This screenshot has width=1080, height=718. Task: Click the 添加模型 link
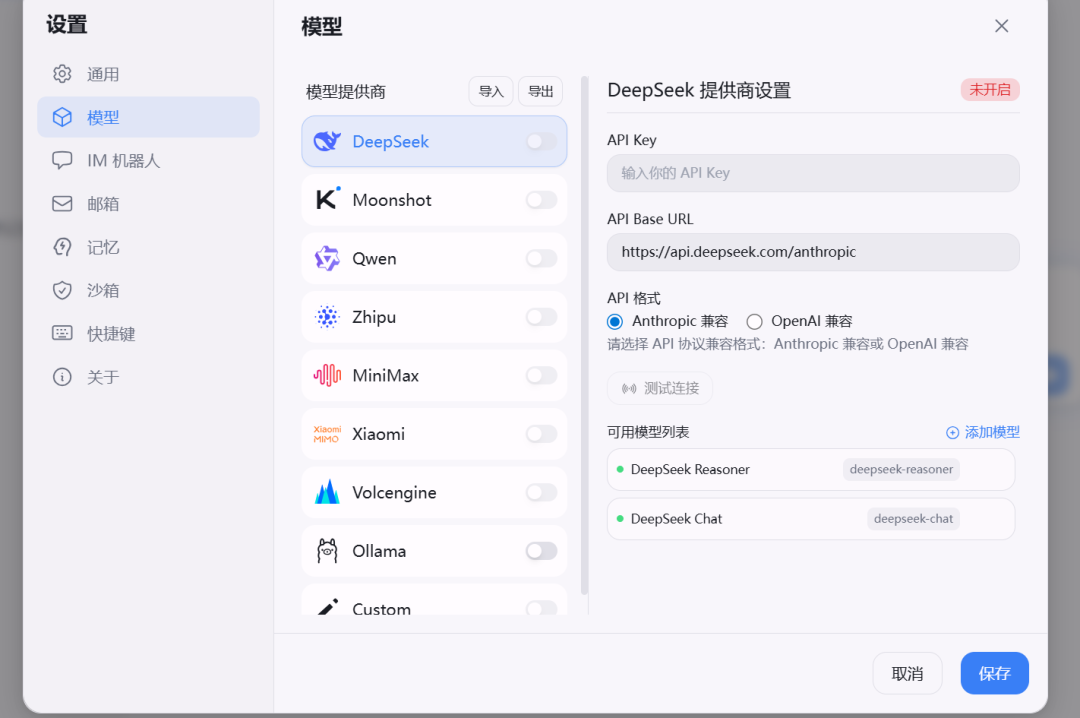pos(983,432)
